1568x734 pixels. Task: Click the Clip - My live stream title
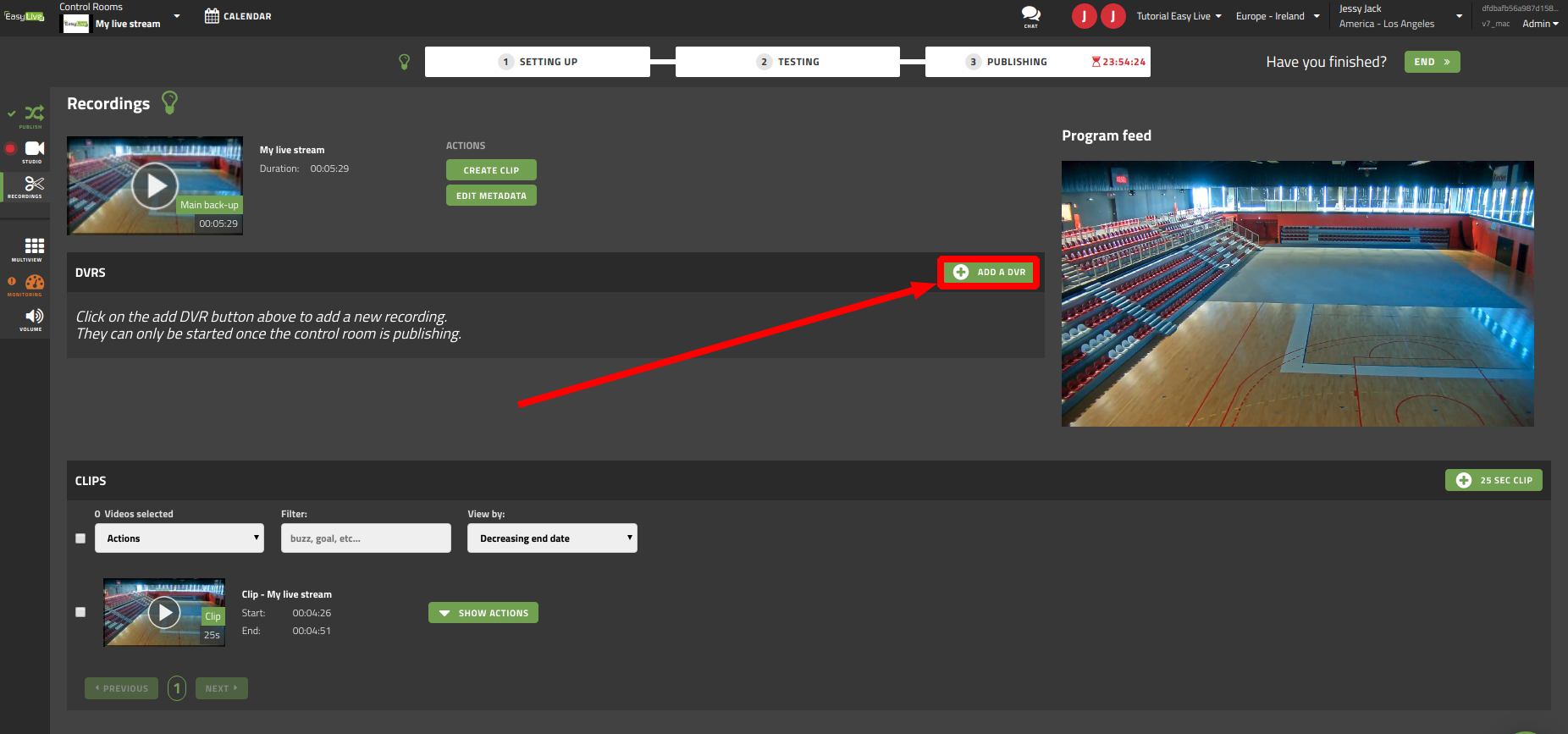[287, 594]
